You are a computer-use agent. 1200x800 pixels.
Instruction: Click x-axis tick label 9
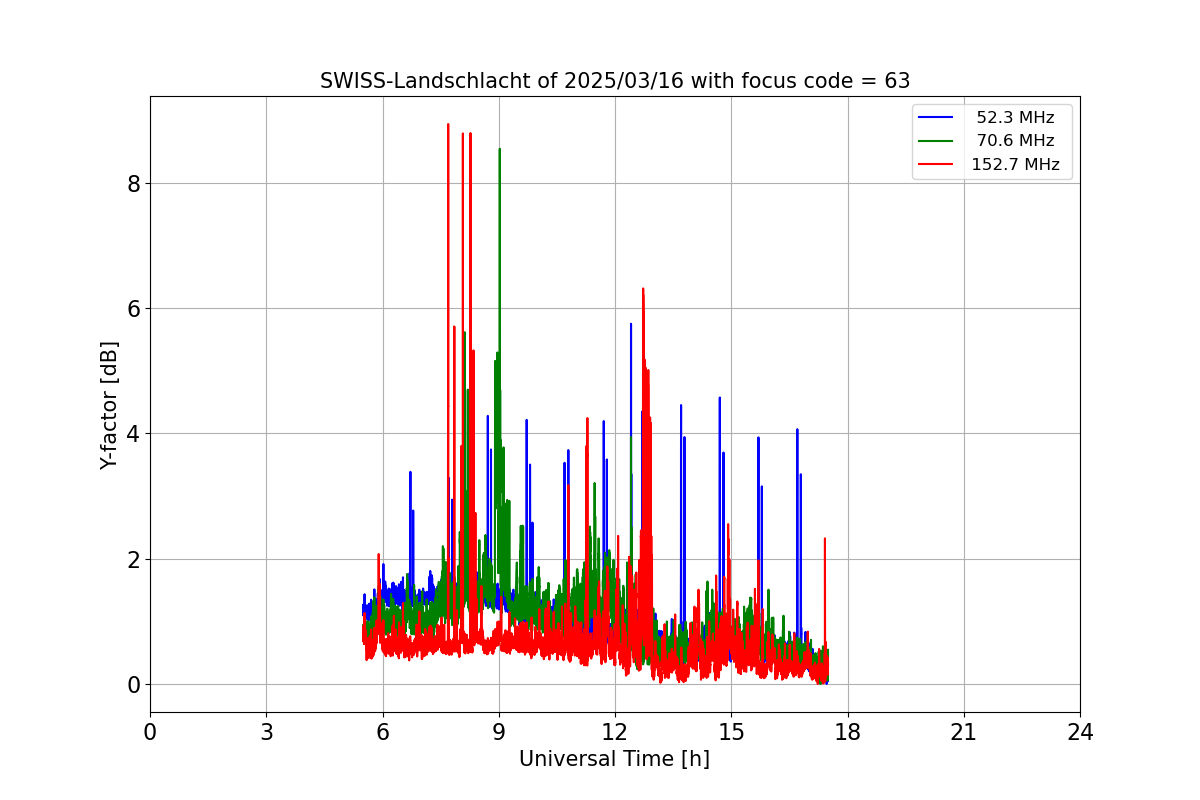[x=499, y=732]
